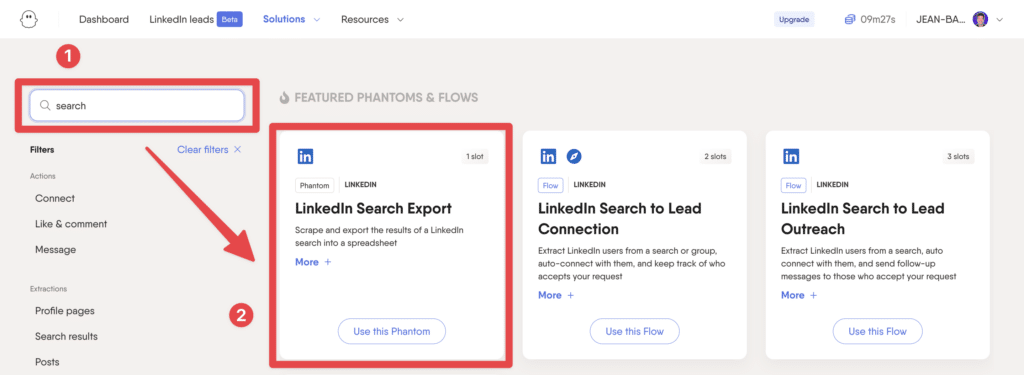Click Use this Flow for Lead Outreach
The image size is (1024, 375).
click(878, 331)
